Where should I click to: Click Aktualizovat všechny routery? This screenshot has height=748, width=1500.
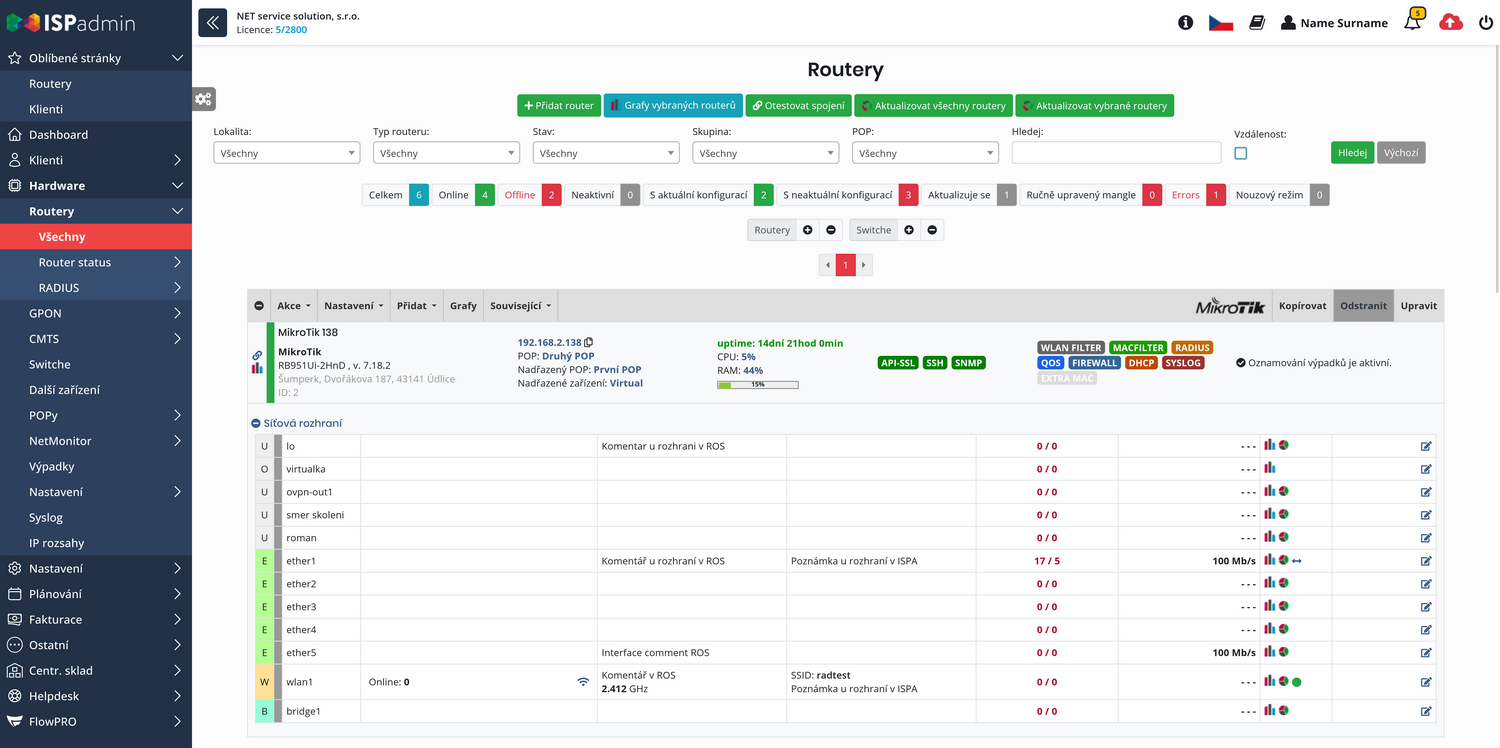[x=933, y=105]
